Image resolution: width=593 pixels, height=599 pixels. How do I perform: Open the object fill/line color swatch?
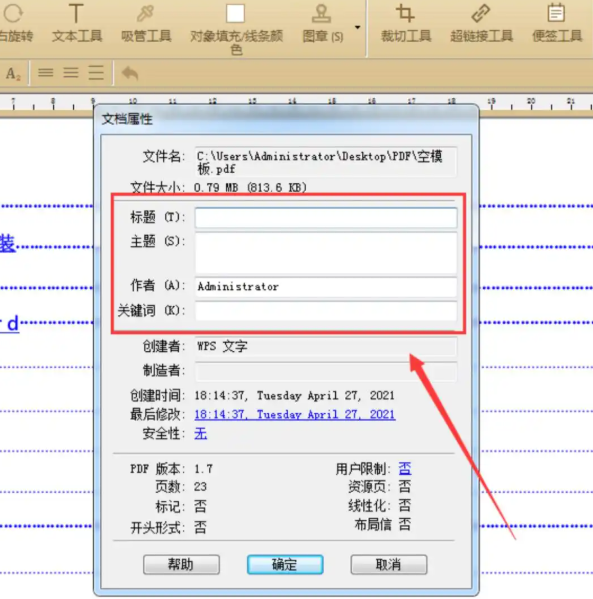pos(235,14)
